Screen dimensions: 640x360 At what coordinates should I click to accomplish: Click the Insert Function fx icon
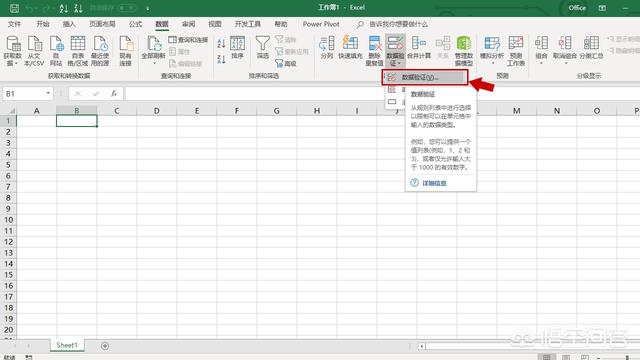(x=114, y=93)
